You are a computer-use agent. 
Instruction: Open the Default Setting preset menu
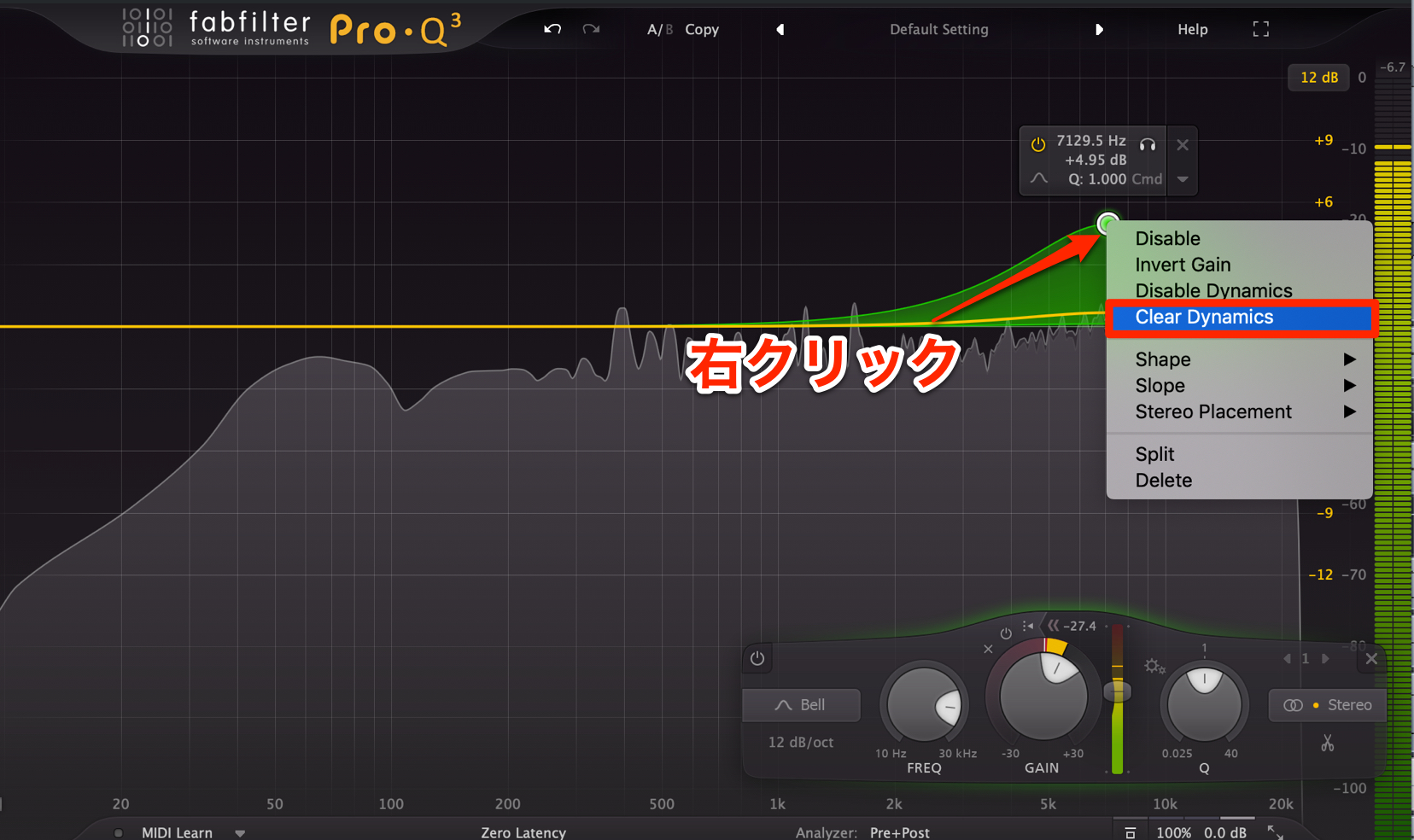(939, 29)
